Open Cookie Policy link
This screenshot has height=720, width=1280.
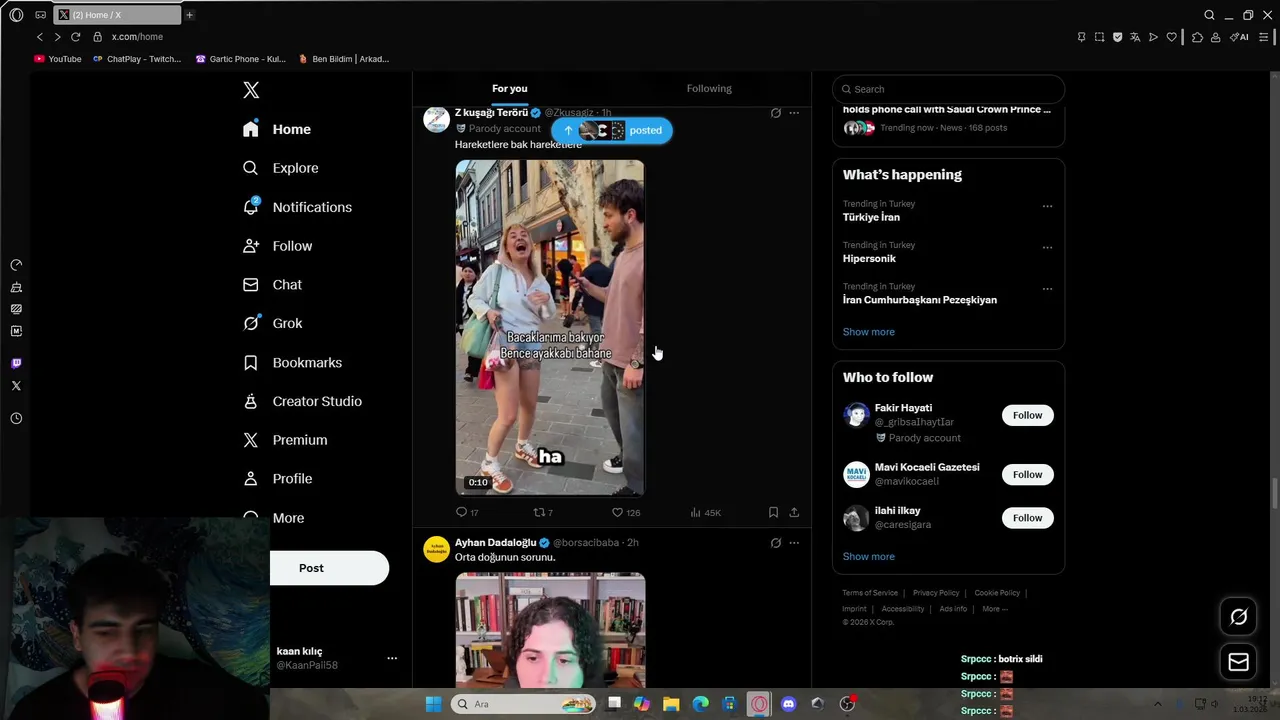point(997,593)
